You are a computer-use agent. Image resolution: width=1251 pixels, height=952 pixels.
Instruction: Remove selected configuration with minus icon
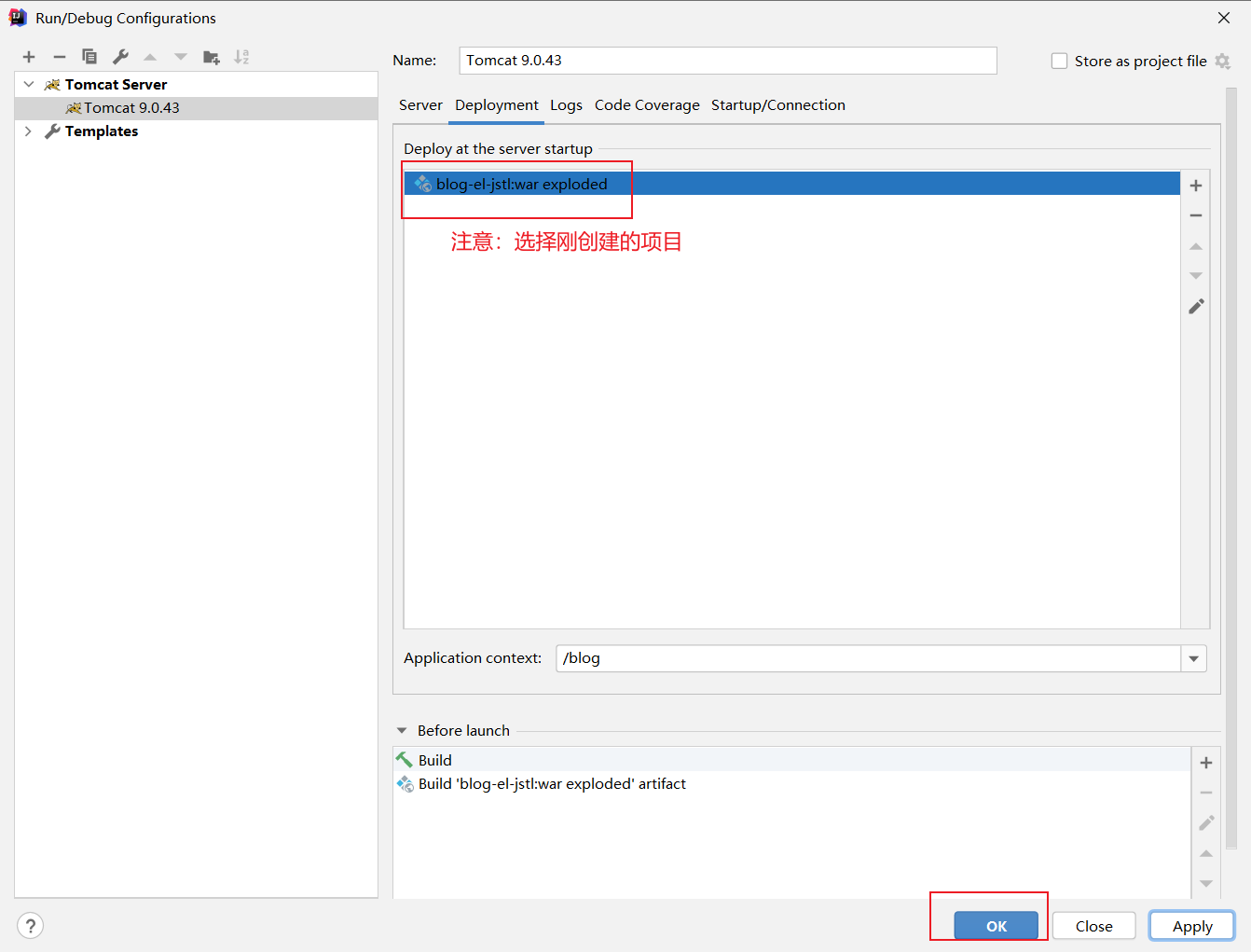(x=60, y=57)
